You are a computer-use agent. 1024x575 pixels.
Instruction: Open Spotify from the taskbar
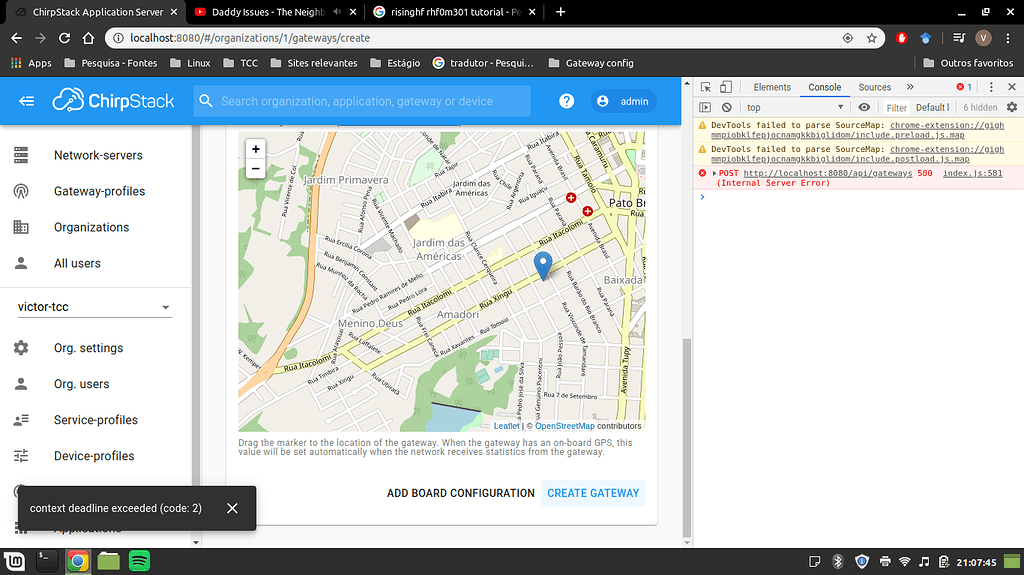[x=139, y=561]
